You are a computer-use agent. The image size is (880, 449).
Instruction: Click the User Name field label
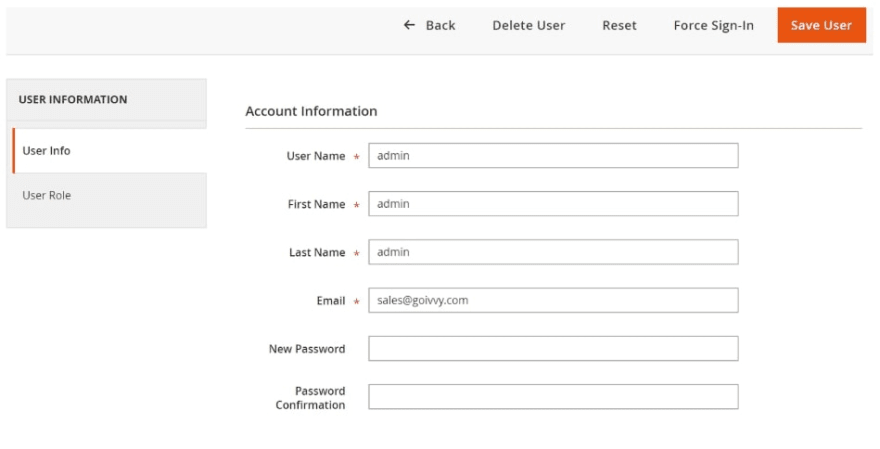pos(316,156)
